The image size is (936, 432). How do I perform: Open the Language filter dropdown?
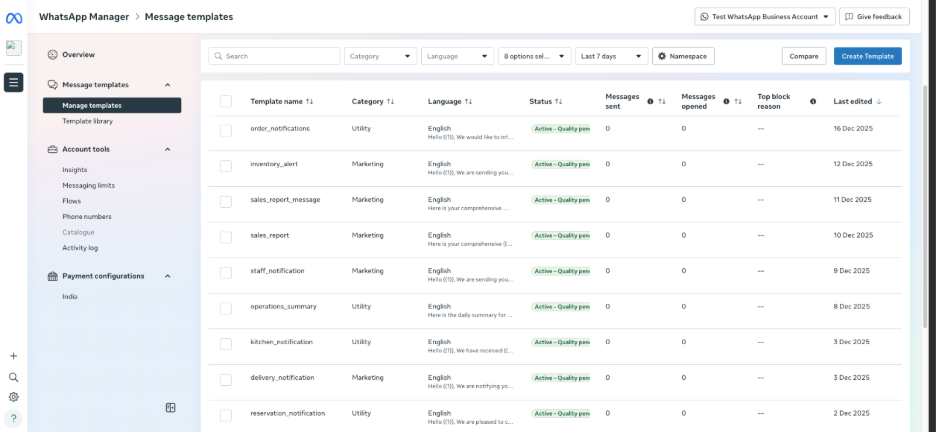458,56
